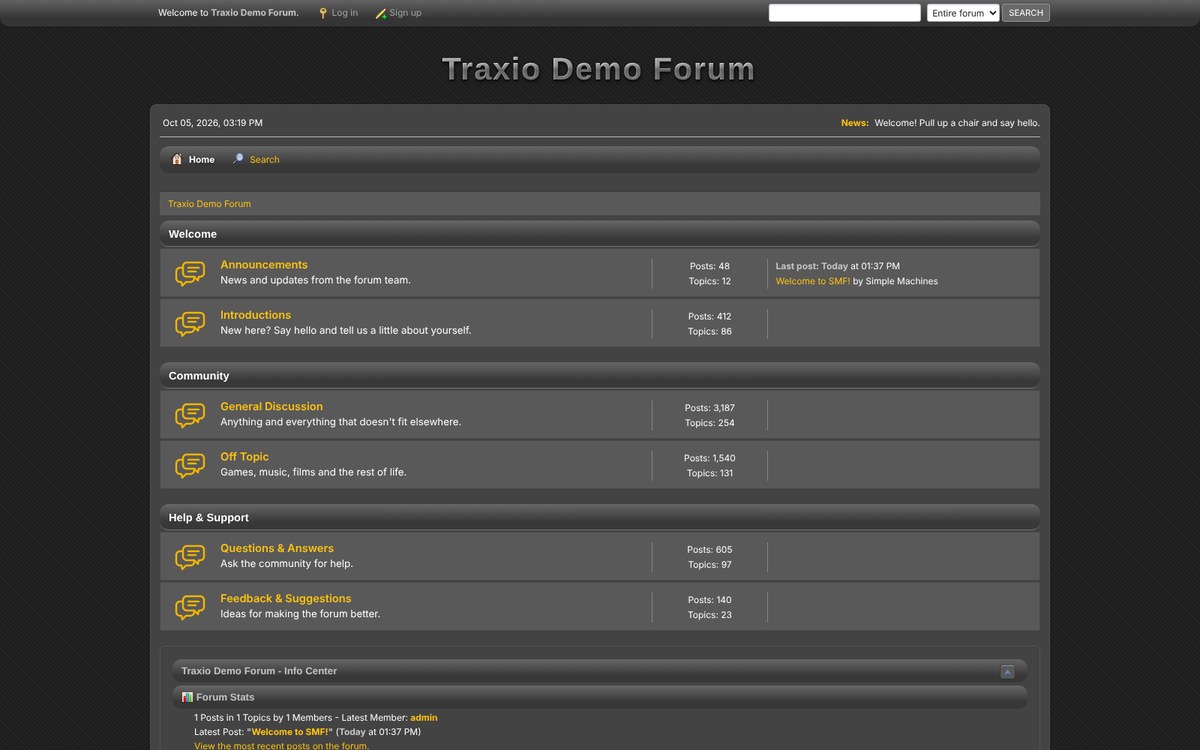
Task: Click the Traxio Demo Forum breadcrumb link
Action: (x=210, y=204)
